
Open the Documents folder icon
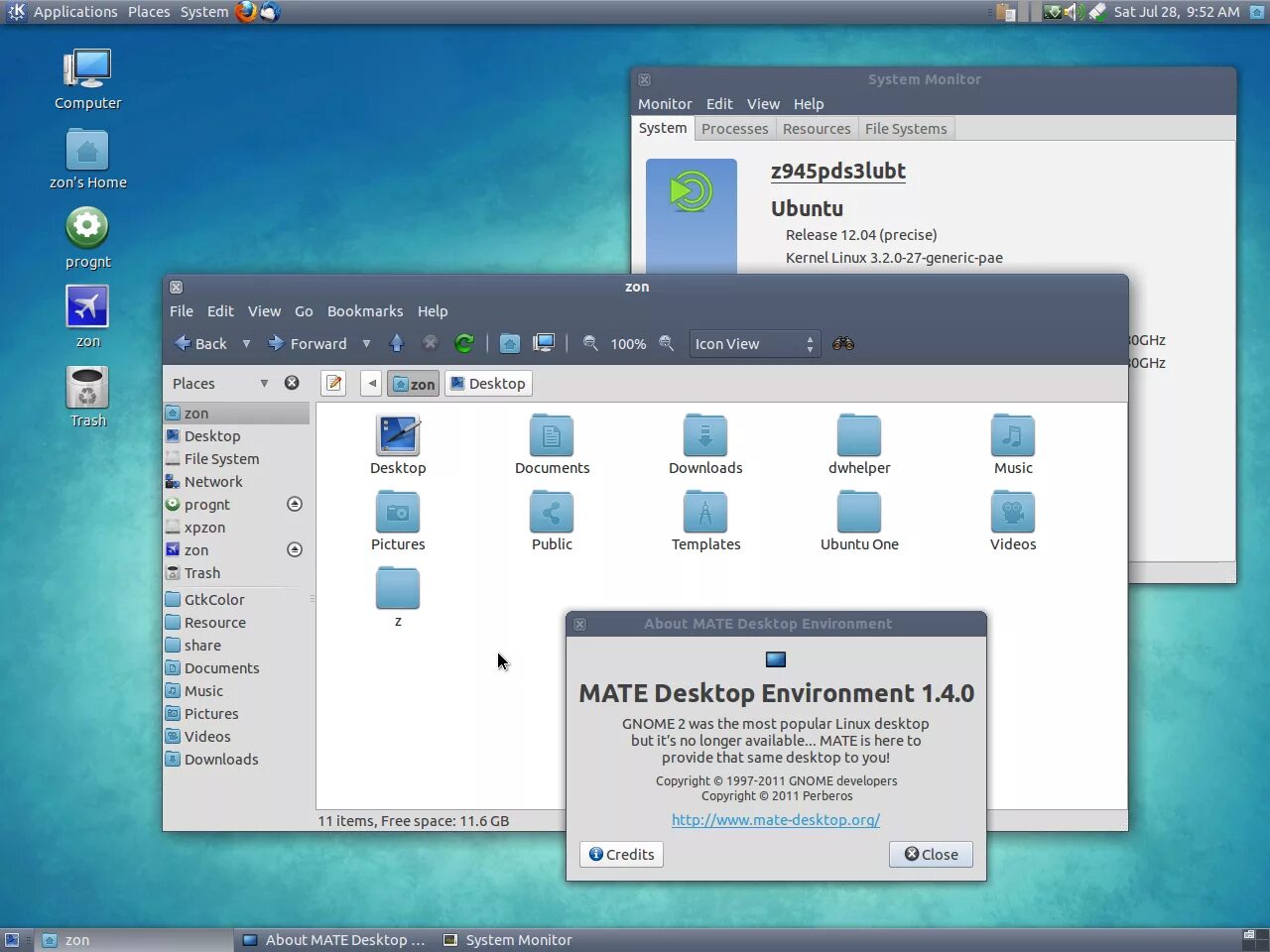point(552,444)
